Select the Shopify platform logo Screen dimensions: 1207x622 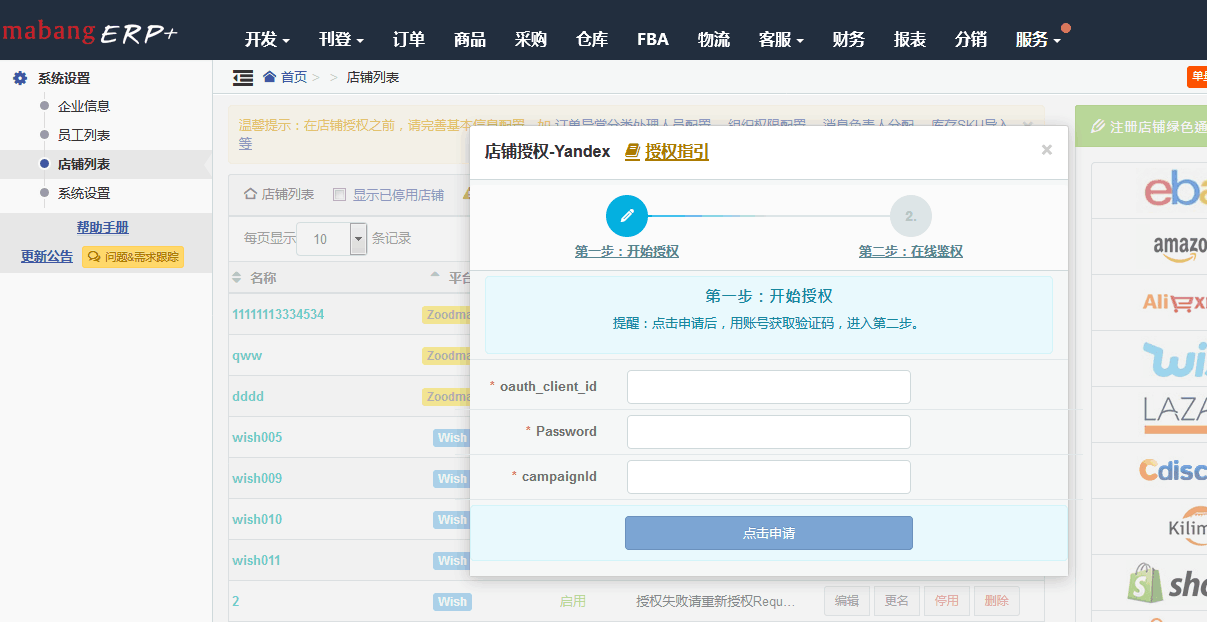(1167, 582)
